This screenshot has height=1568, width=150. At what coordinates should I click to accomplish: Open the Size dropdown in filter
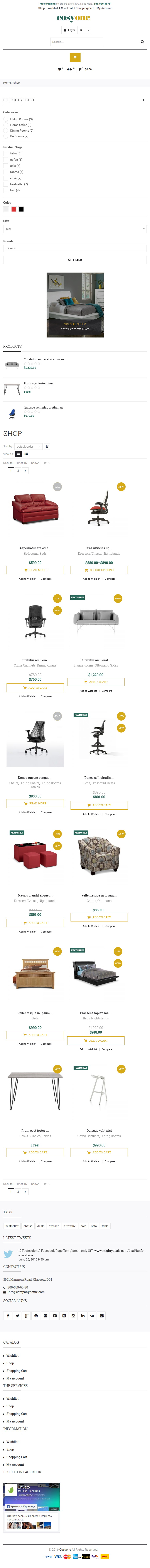[75, 229]
